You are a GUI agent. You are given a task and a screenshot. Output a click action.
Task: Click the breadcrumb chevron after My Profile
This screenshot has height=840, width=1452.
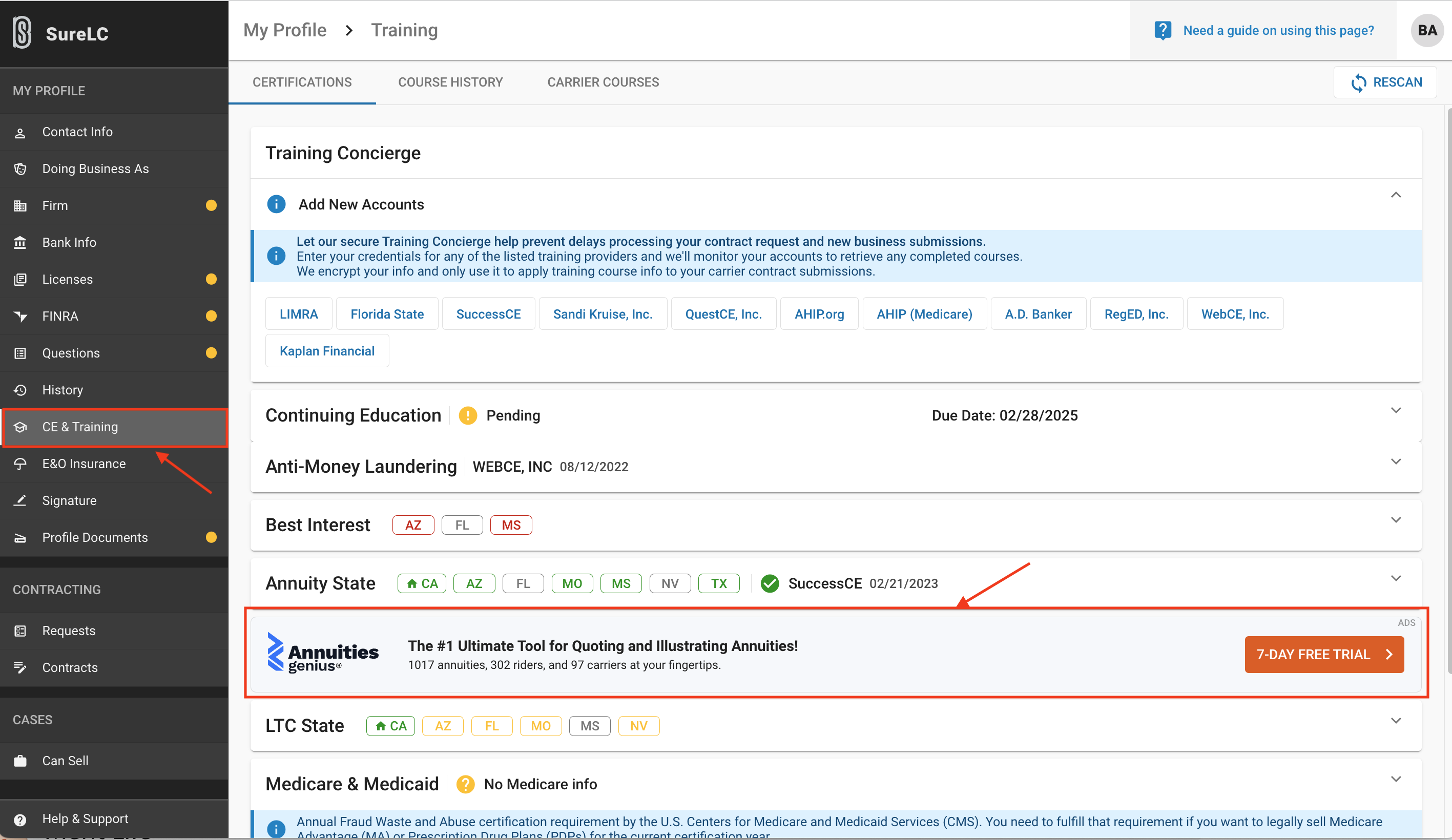(348, 31)
